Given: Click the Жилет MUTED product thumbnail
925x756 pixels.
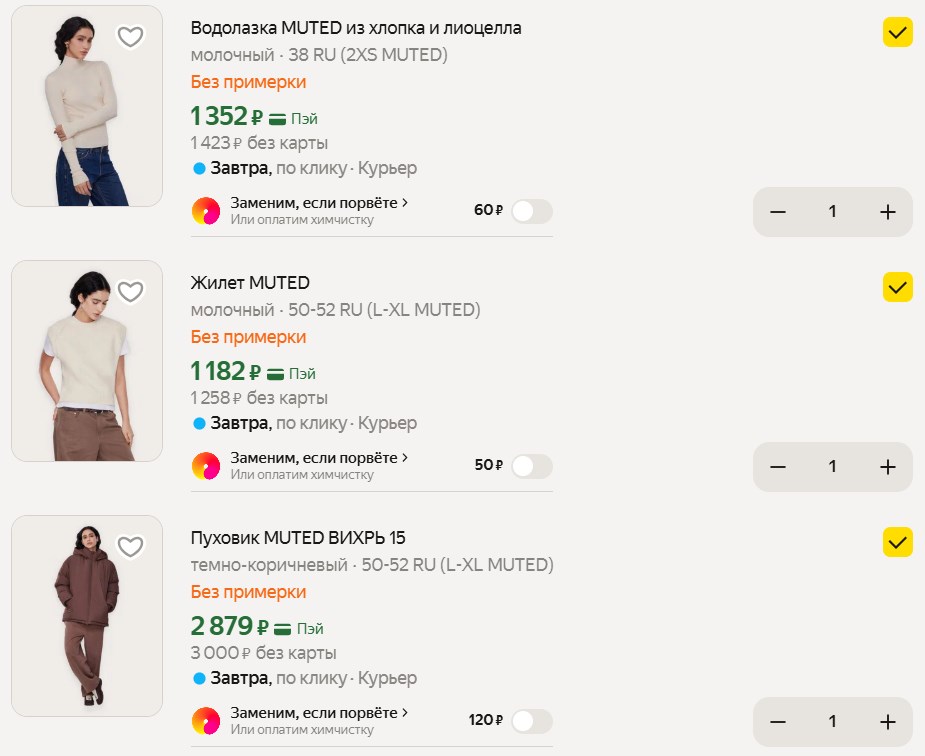Looking at the screenshot, I should click(x=87, y=361).
